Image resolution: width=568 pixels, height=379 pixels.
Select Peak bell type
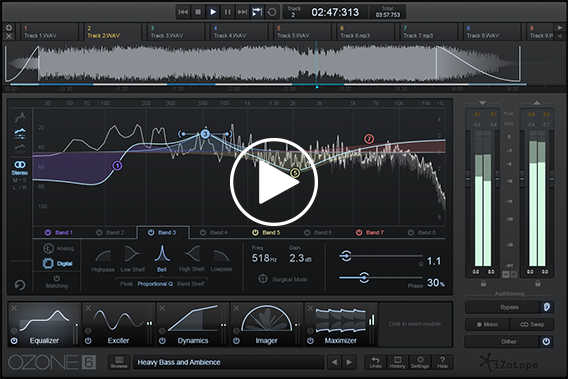pos(126,284)
